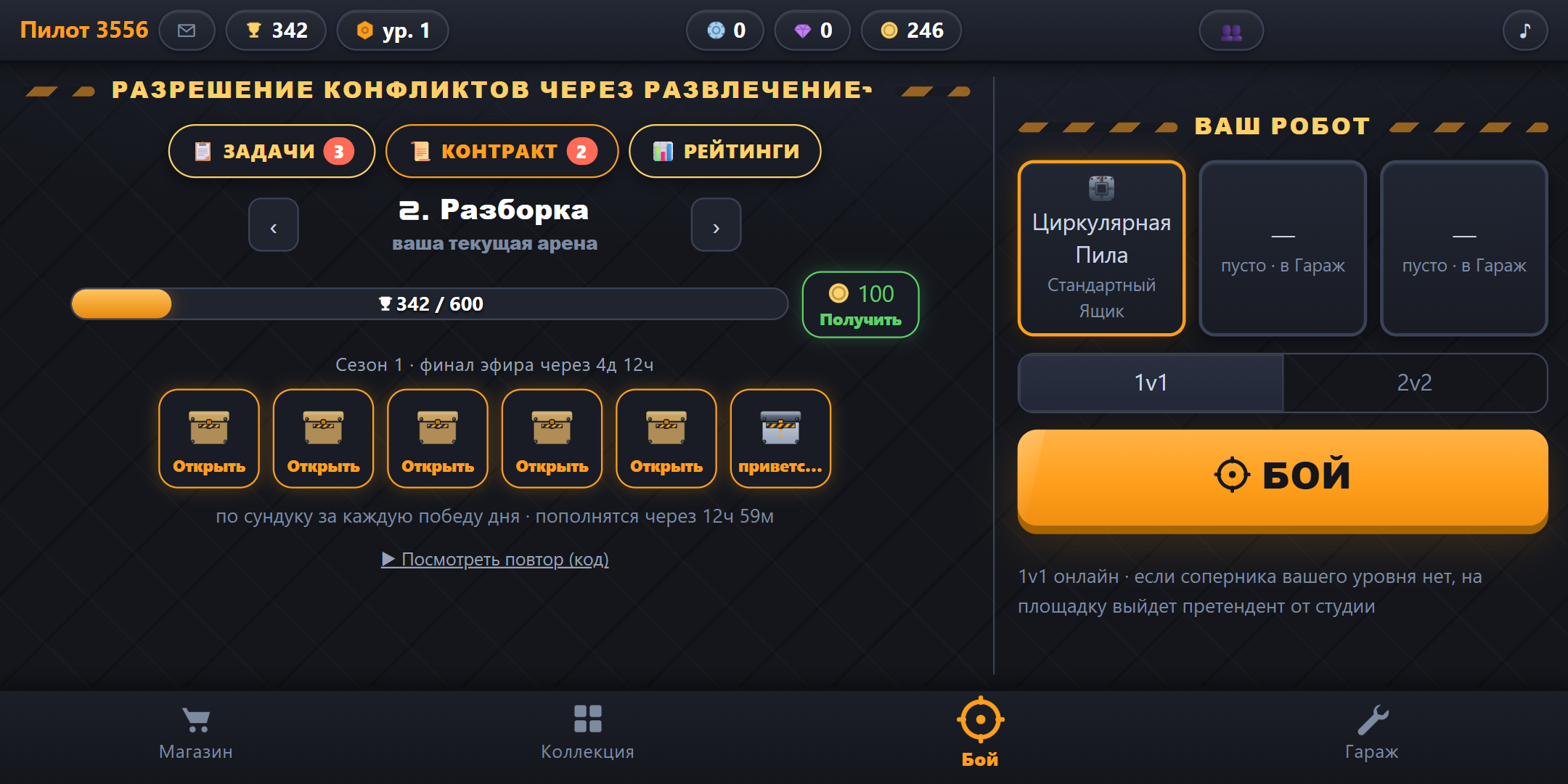Open the friends icon in top bar

1231,31
